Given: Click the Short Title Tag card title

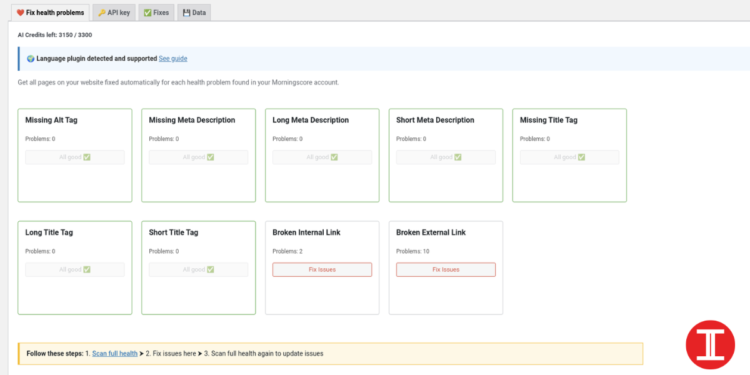Looking at the screenshot, I should (x=173, y=232).
